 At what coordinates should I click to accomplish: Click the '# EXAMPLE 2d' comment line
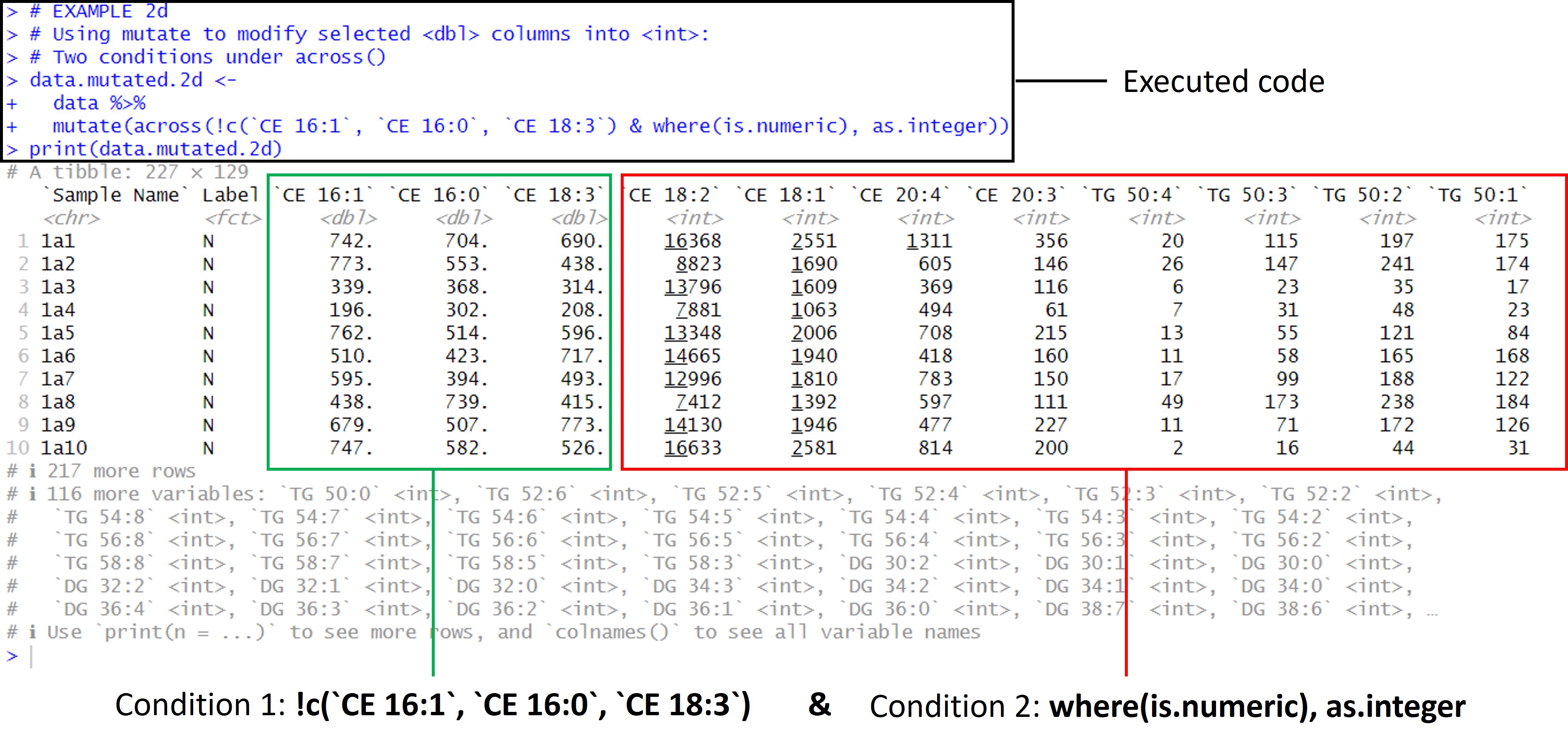(x=87, y=12)
